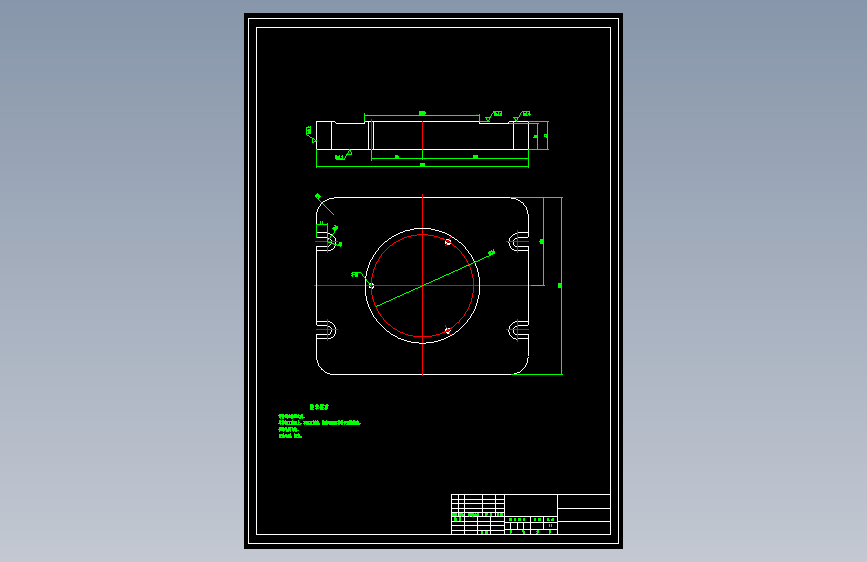Select the green diagonal diameter dimension line across the circle
867x562 pixels.
(435, 279)
